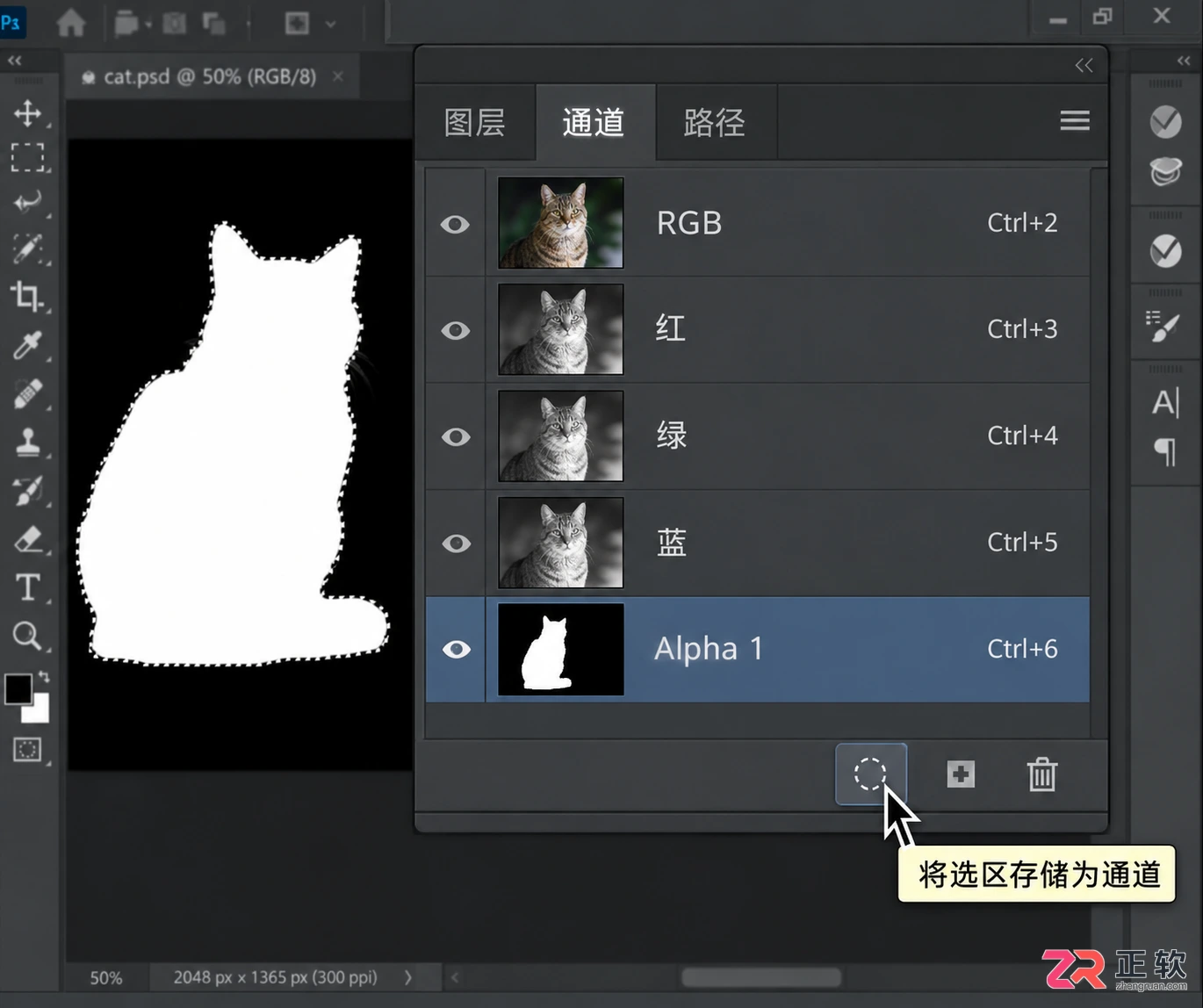1203x1008 pixels.
Task: Switch to the 图层 tab
Action: tap(474, 122)
